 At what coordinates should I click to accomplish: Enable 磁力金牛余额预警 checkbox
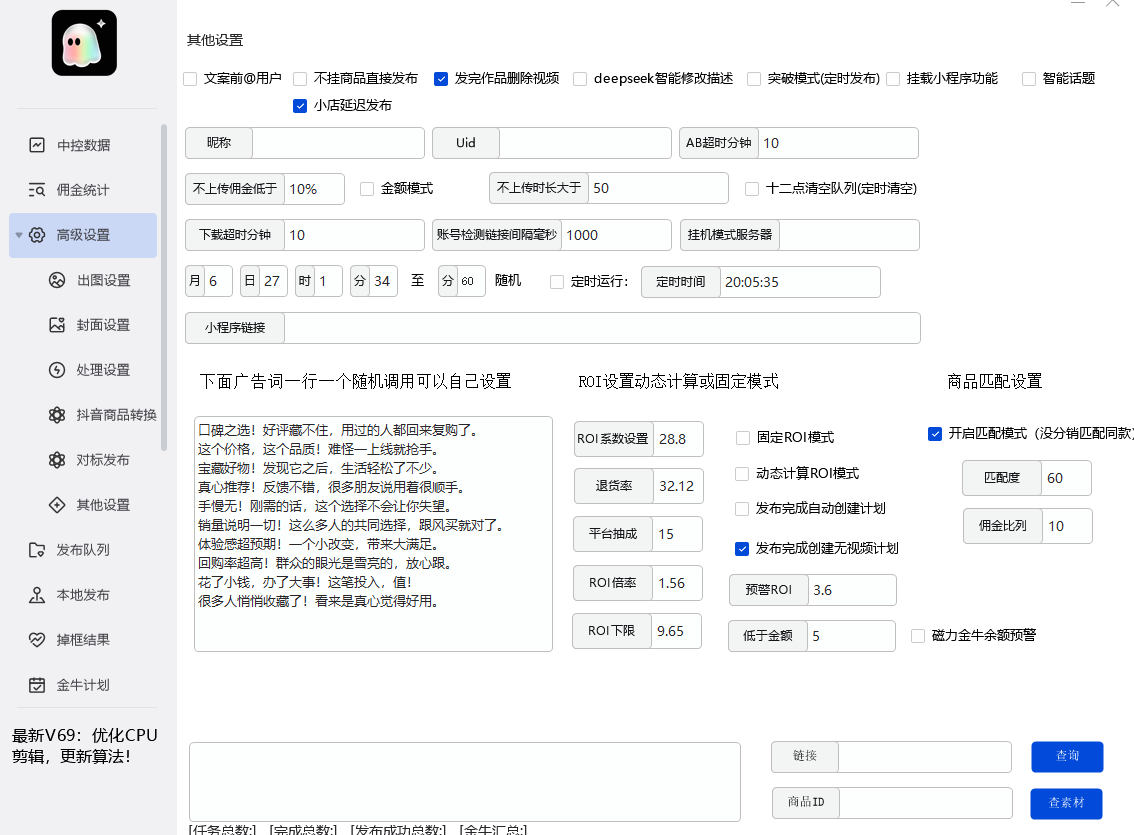[x=918, y=636]
